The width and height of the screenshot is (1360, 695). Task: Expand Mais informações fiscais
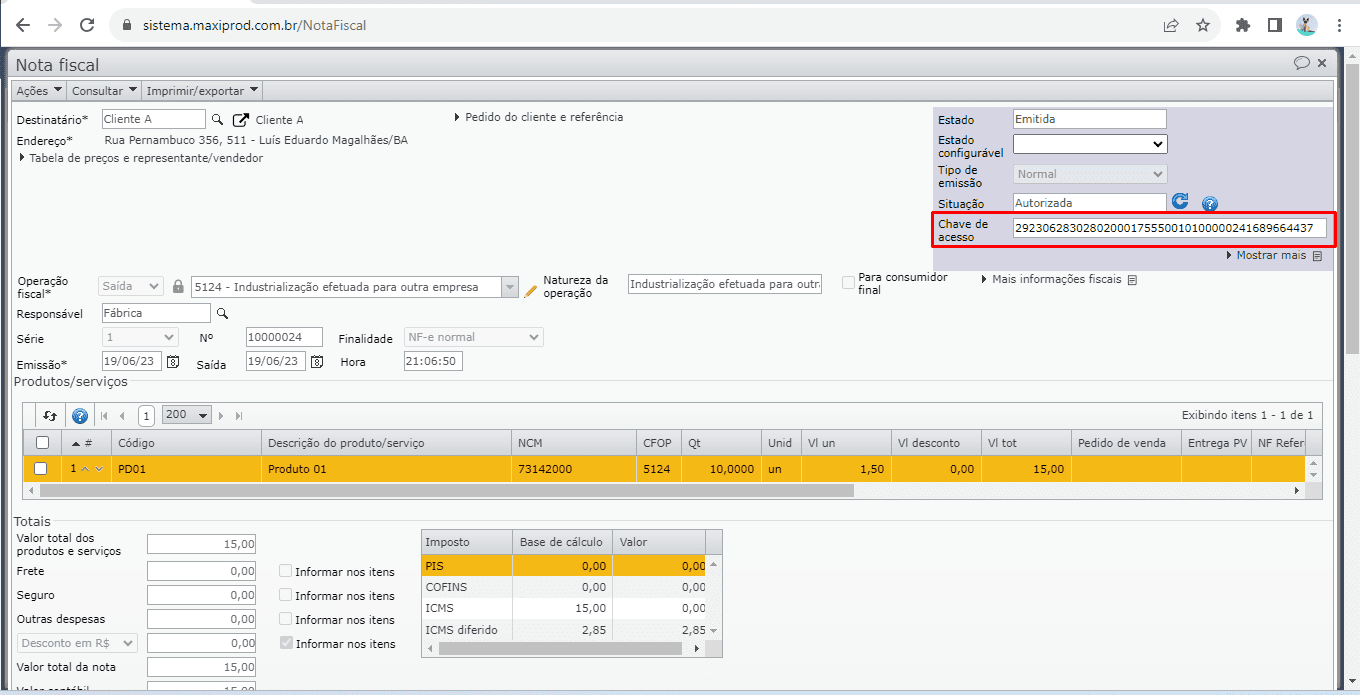point(1058,280)
